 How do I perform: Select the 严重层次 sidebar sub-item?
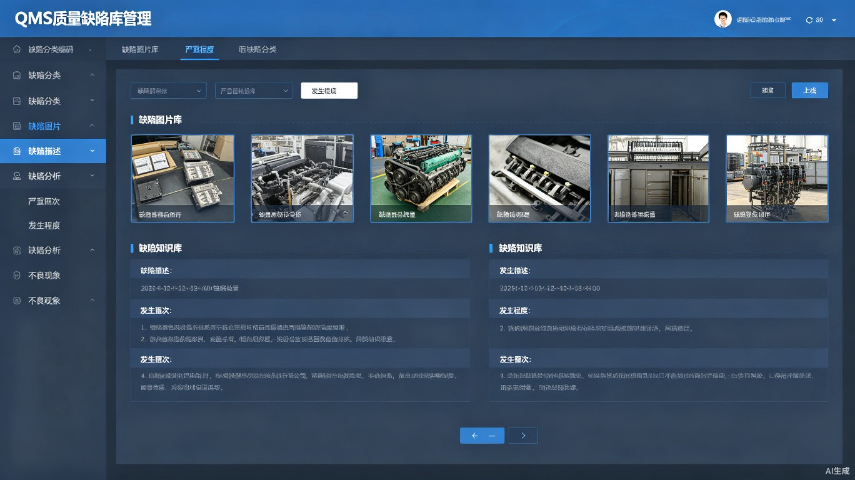[x=44, y=201]
